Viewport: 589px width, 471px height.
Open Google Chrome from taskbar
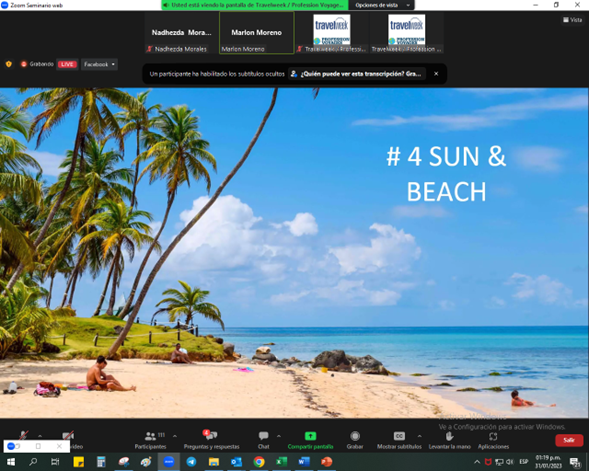pyautogui.click(x=259, y=462)
